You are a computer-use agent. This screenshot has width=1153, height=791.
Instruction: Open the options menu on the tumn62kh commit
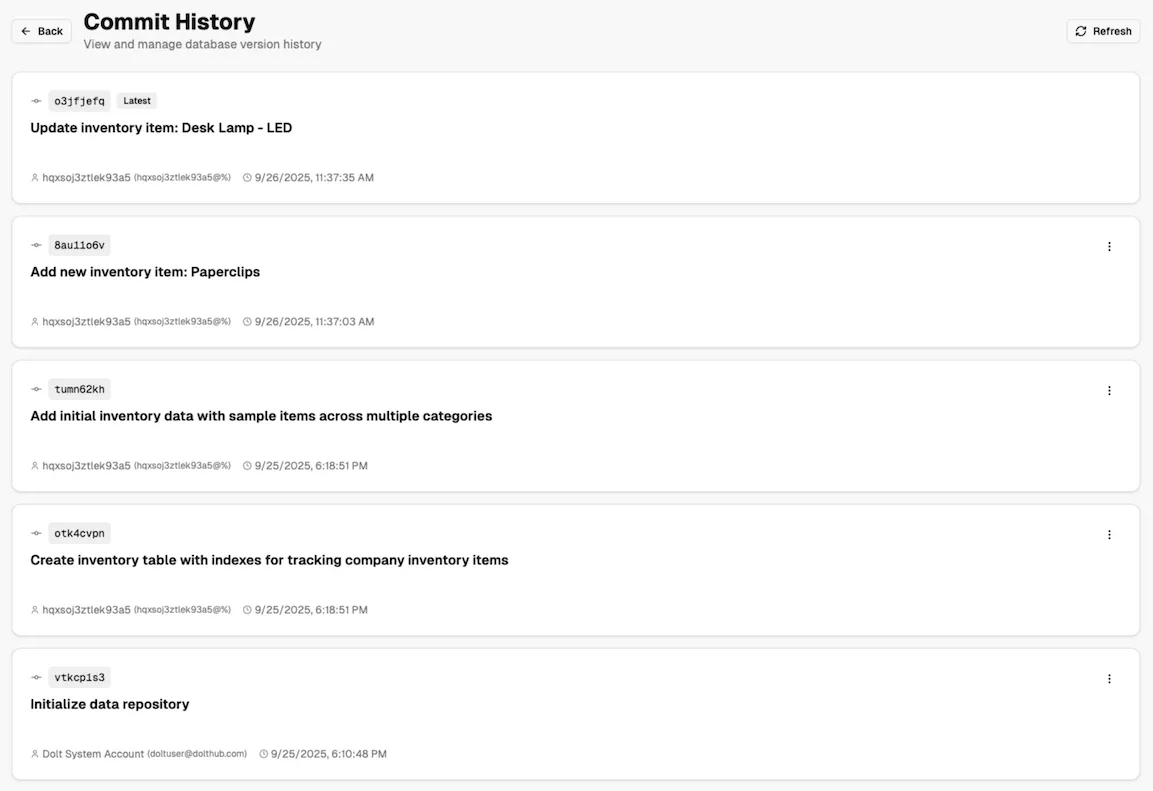click(1109, 390)
